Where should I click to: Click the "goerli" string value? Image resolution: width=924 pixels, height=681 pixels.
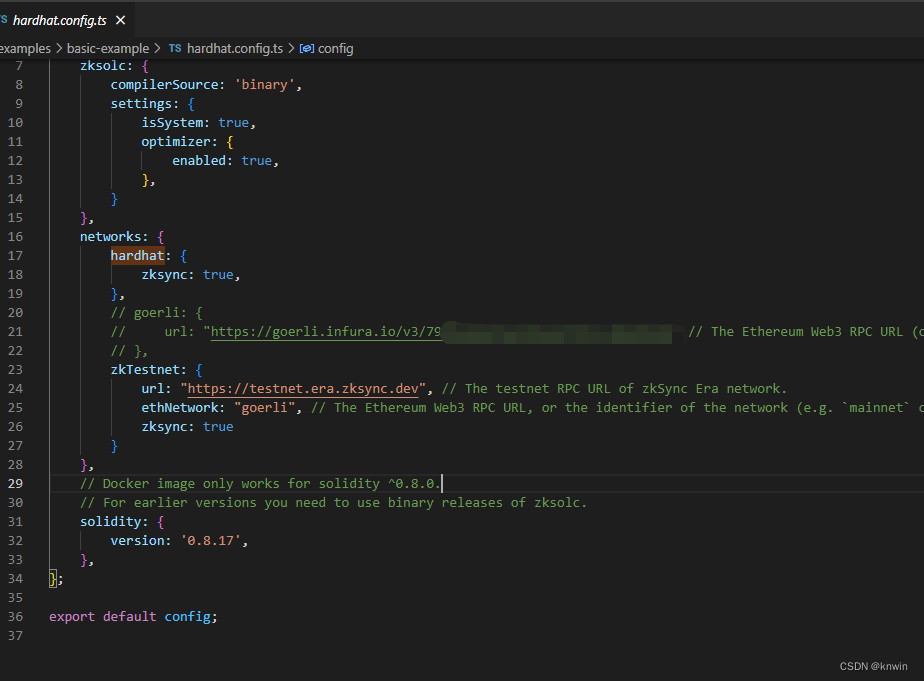[x=265, y=408]
